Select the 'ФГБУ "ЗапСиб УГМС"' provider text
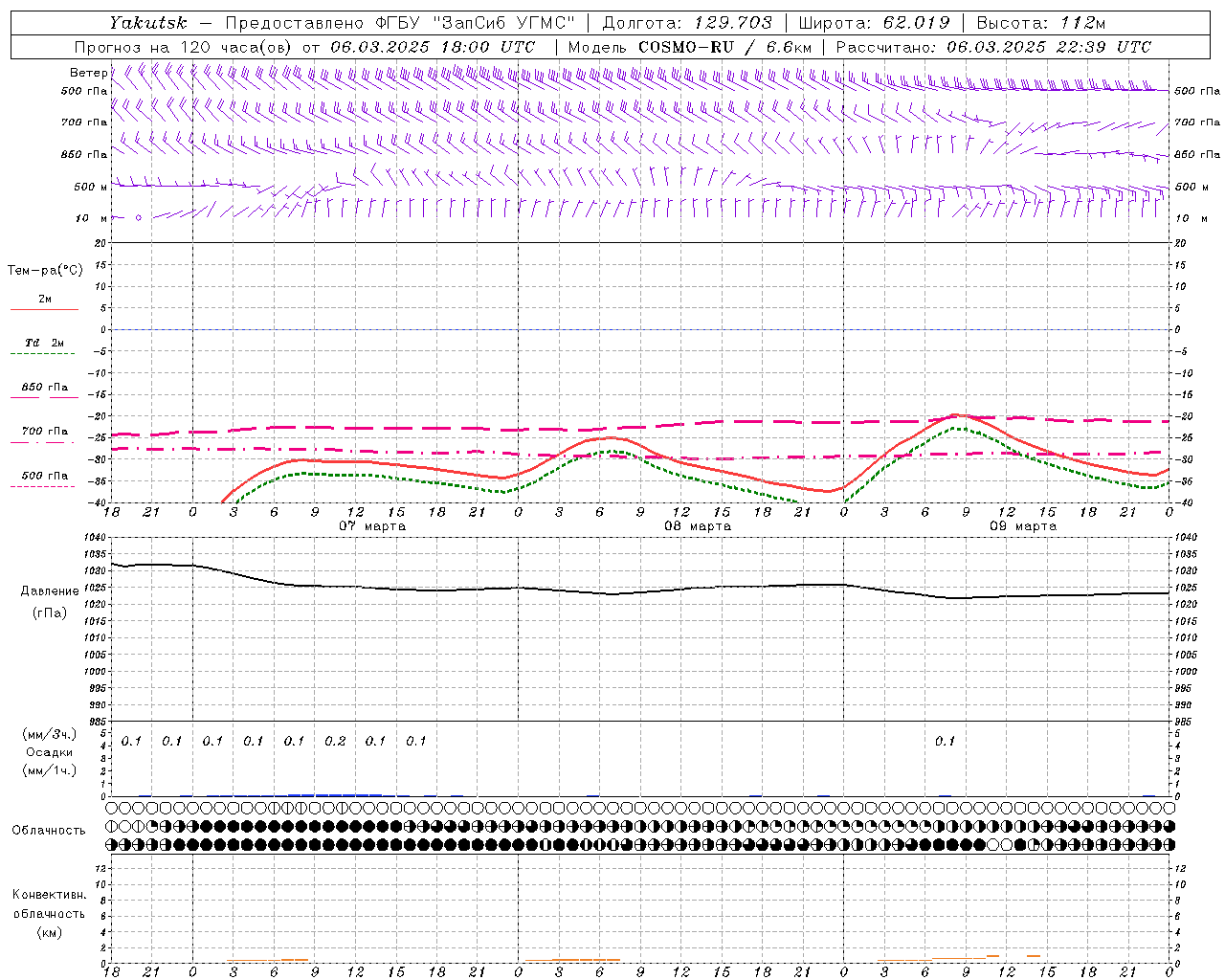This screenshot has width=1225, height=980. click(x=475, y=22)
